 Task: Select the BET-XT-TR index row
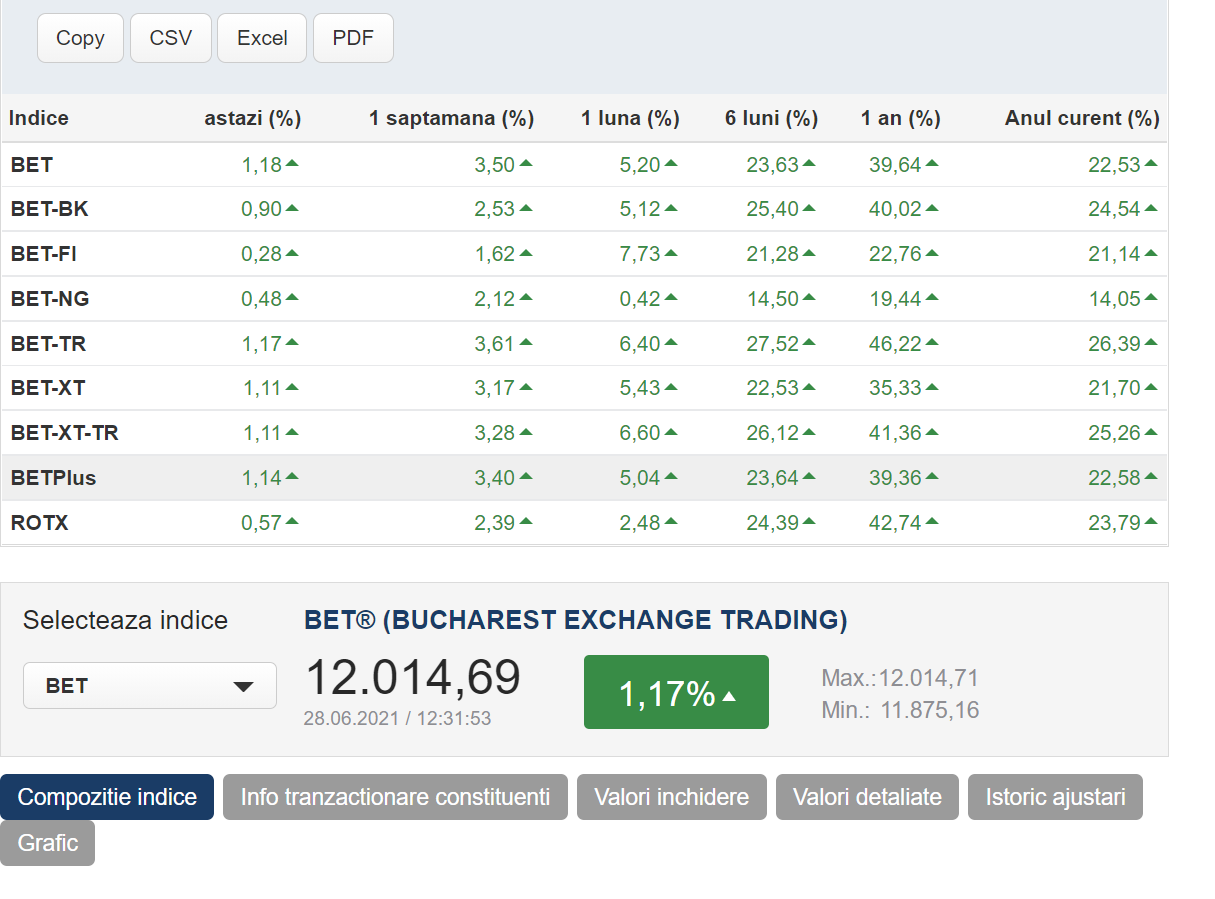pyautogui.click(x=584, y=433)
